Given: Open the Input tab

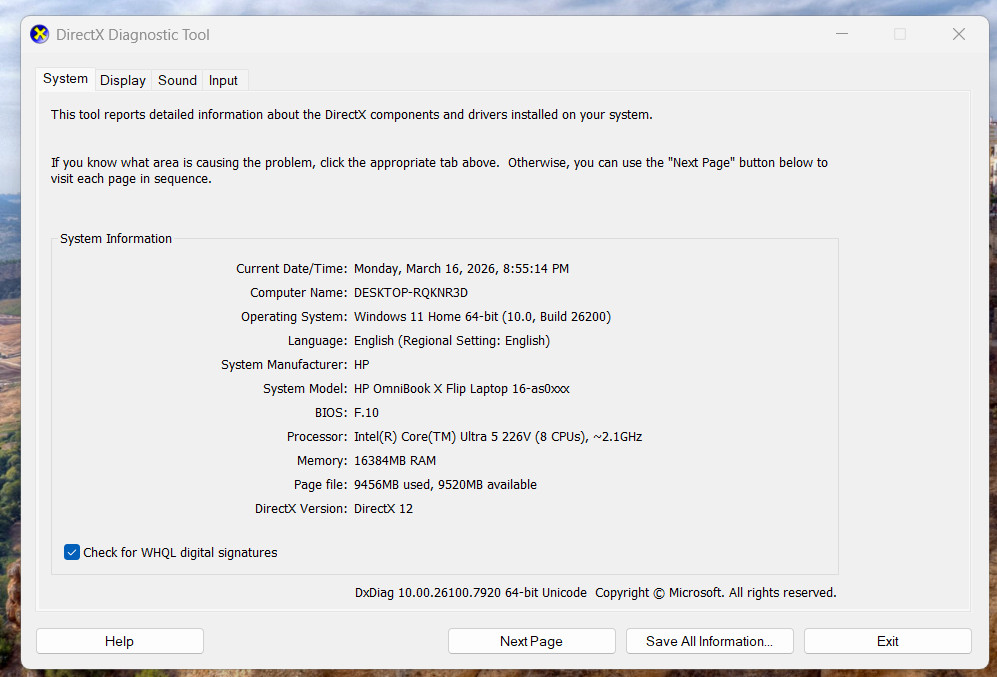Looking at the screenshot, I should [223, 81].
